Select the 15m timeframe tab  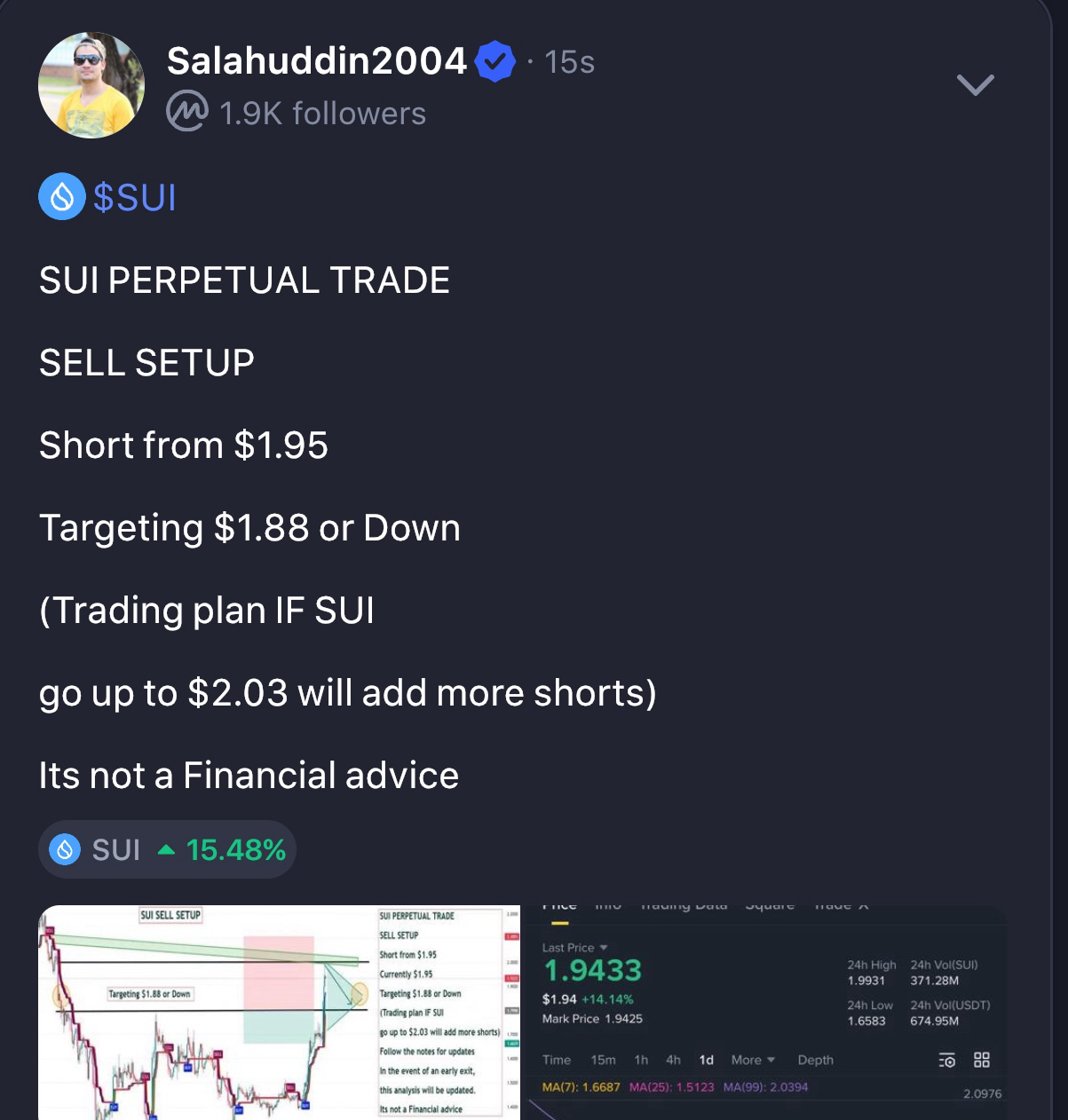coord(603,1060)
